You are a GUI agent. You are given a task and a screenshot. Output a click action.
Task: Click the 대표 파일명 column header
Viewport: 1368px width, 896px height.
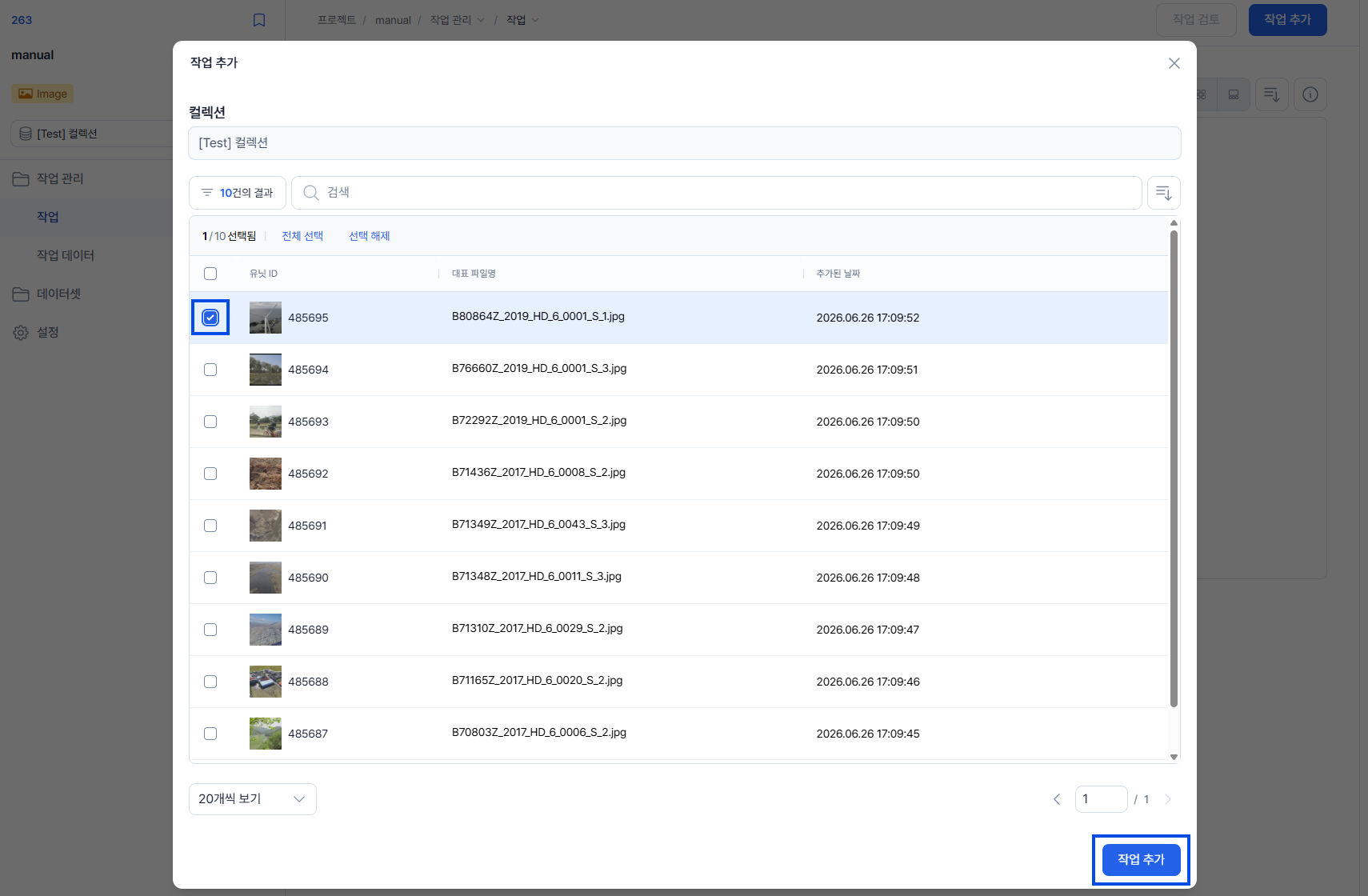[x=474, y=274]
